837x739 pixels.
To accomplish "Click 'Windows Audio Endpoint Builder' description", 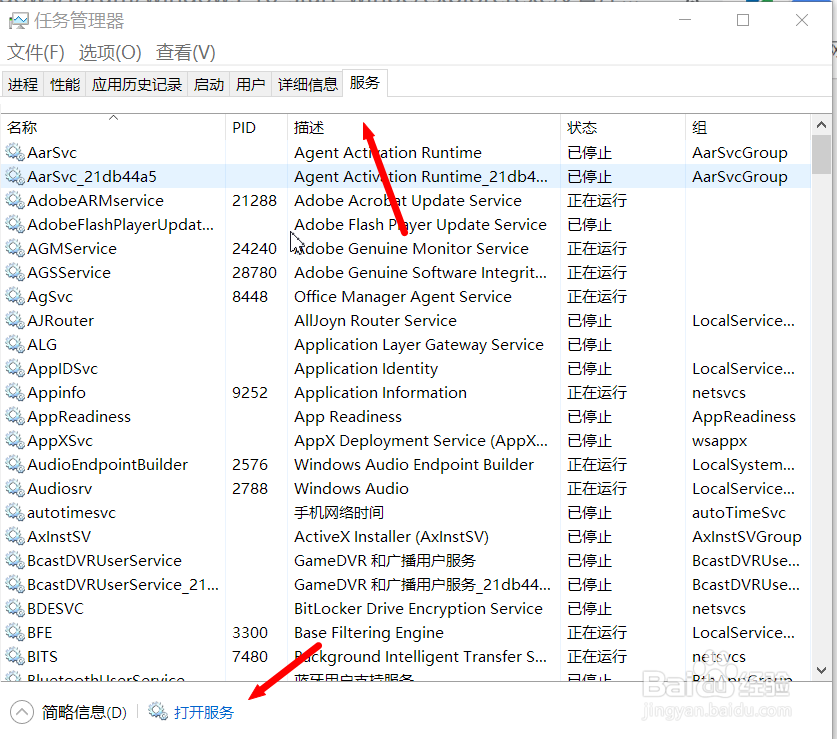I will pyautogui.click(x=414, y=465).
